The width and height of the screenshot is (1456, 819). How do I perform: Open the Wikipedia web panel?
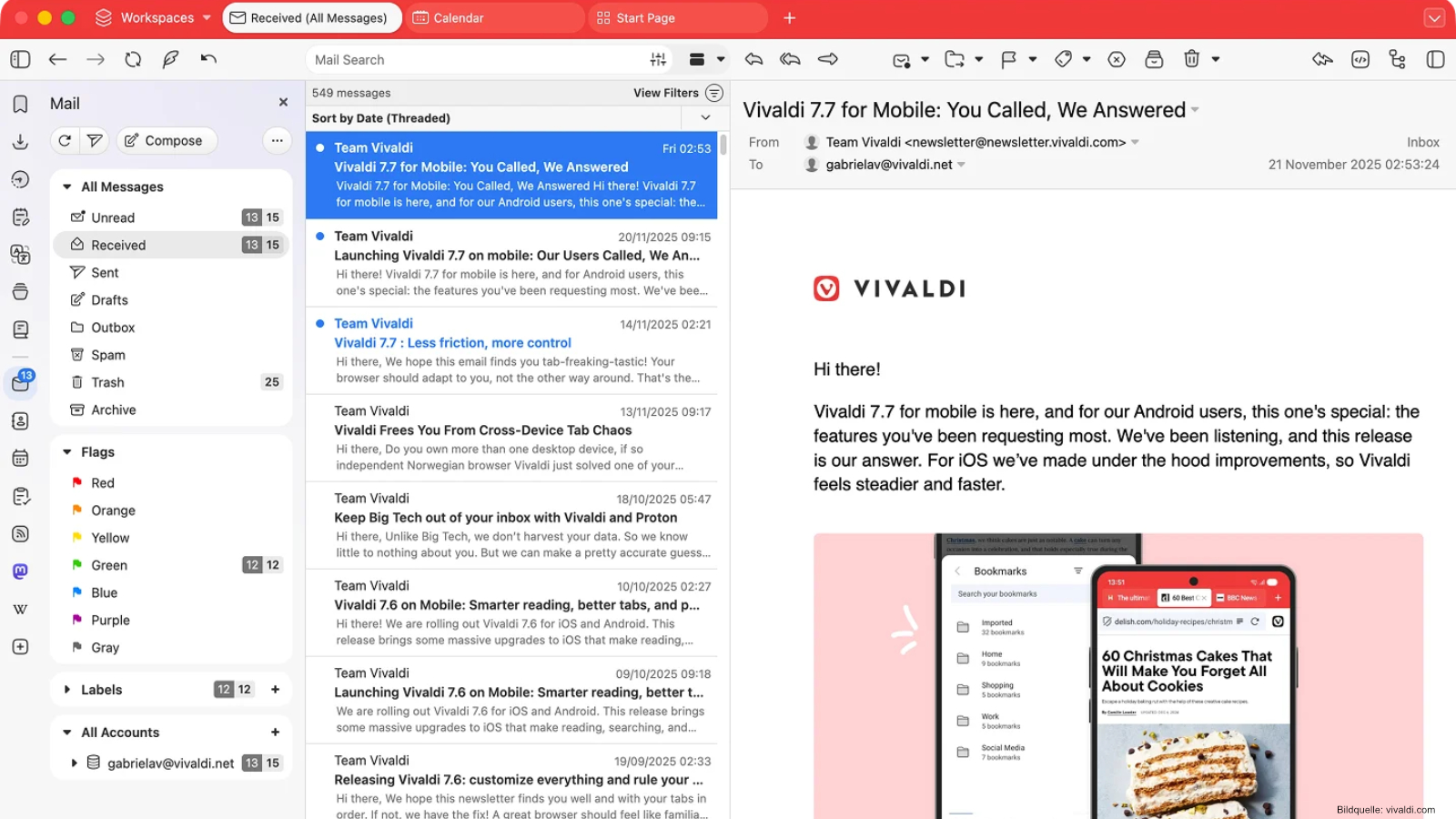[20, 609]
